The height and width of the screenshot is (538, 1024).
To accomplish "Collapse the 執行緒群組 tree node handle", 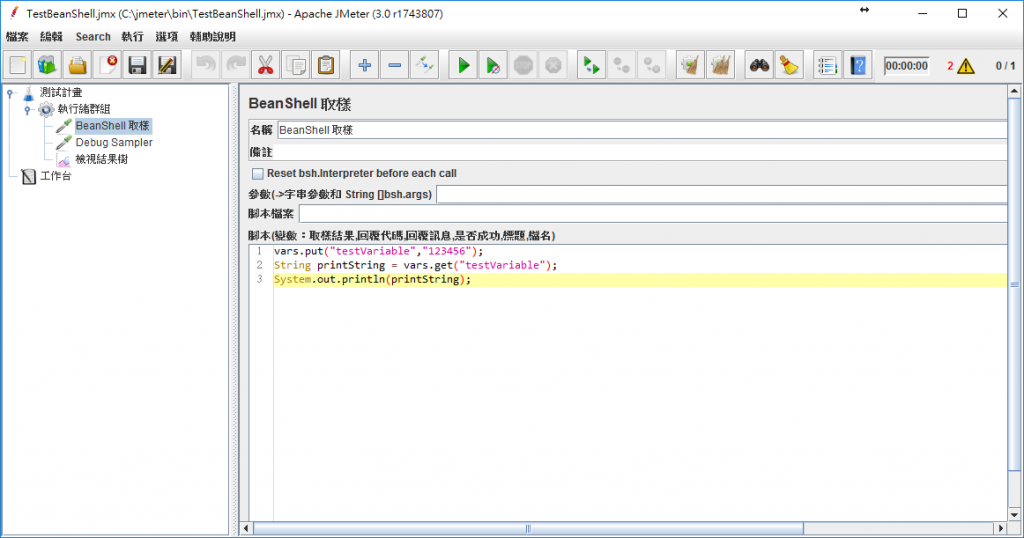I will point(27,110).
